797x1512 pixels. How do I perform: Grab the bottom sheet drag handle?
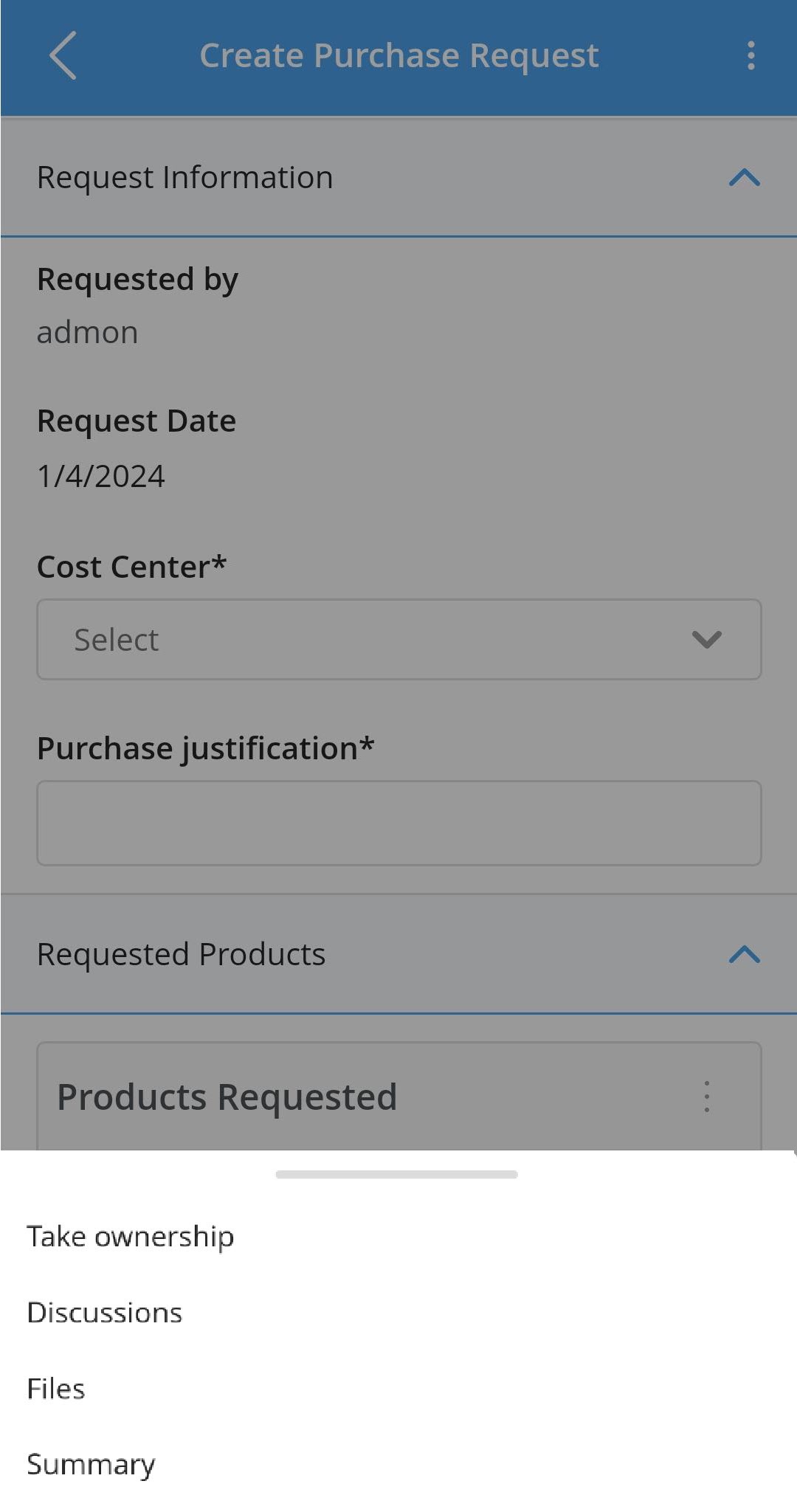click(x=397, y=1174)
